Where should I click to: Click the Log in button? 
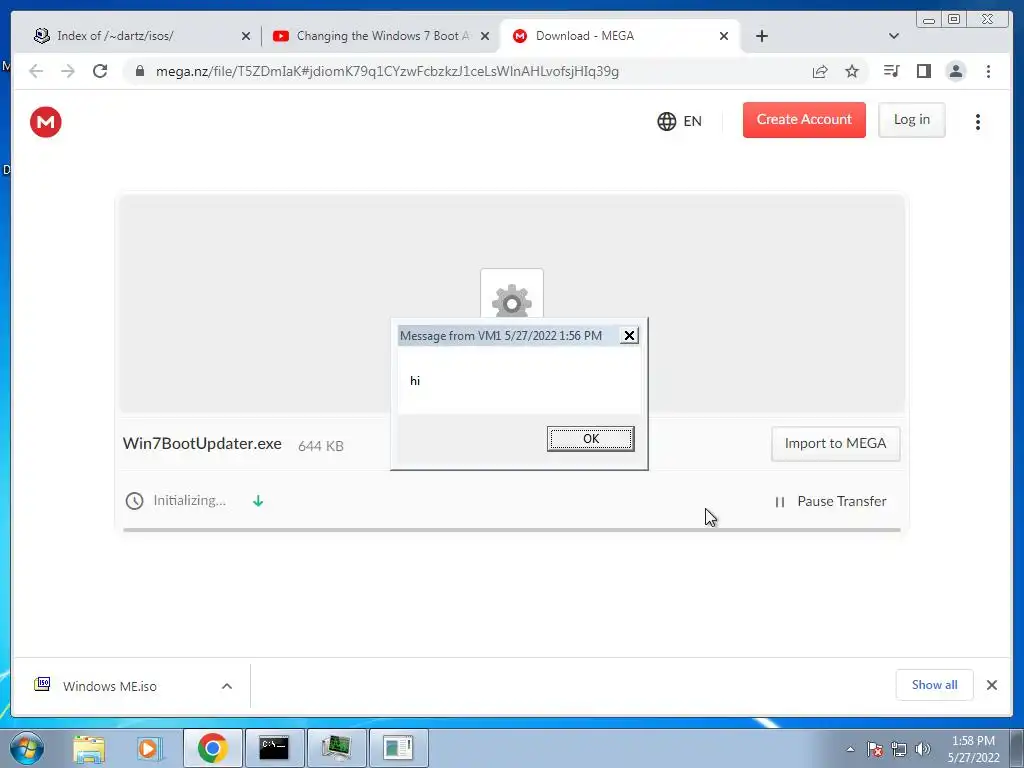pos(912,120)
